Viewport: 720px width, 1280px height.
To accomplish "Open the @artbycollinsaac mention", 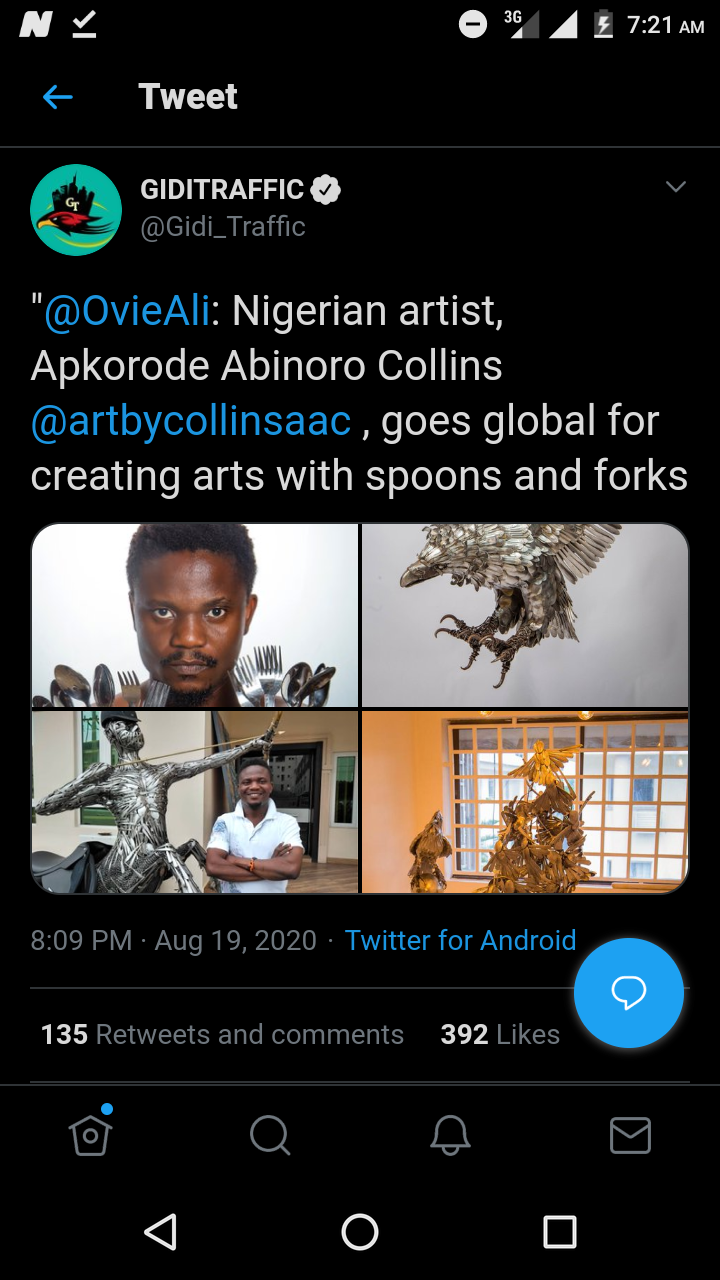I will 191,421.
